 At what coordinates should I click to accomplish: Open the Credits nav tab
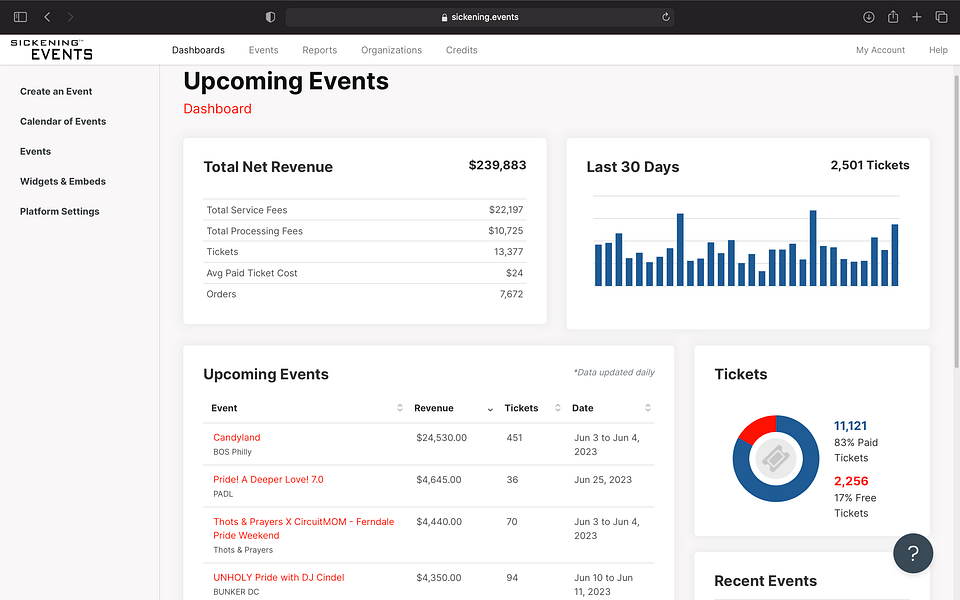(x=462, y=50)
